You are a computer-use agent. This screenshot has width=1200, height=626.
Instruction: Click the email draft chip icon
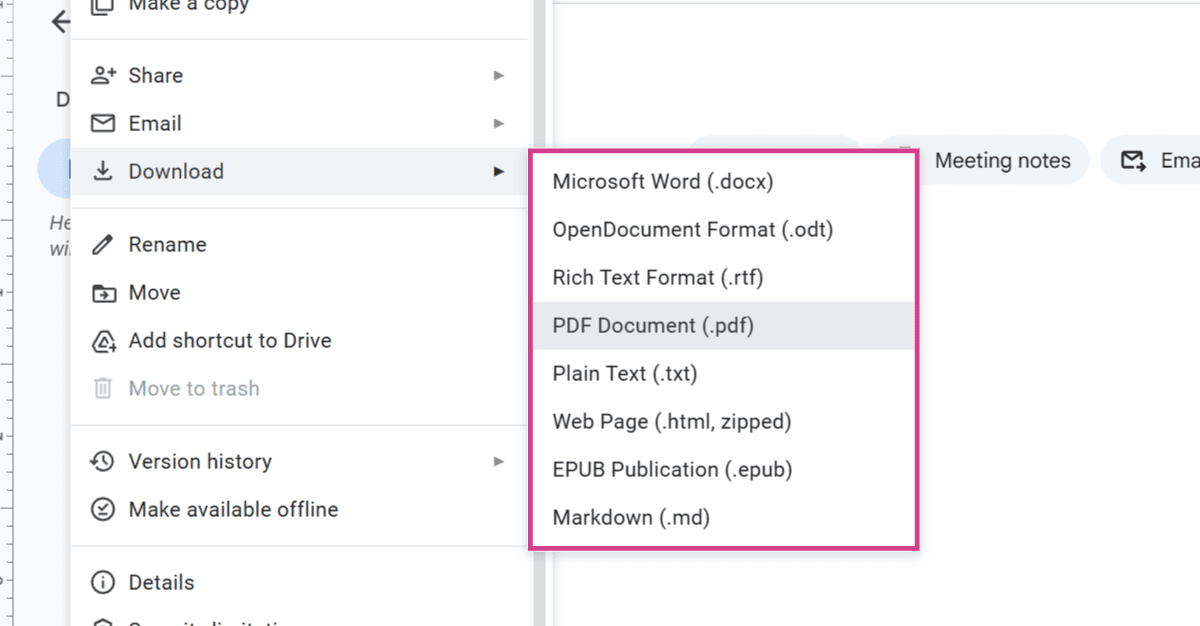click(1133, 160)
